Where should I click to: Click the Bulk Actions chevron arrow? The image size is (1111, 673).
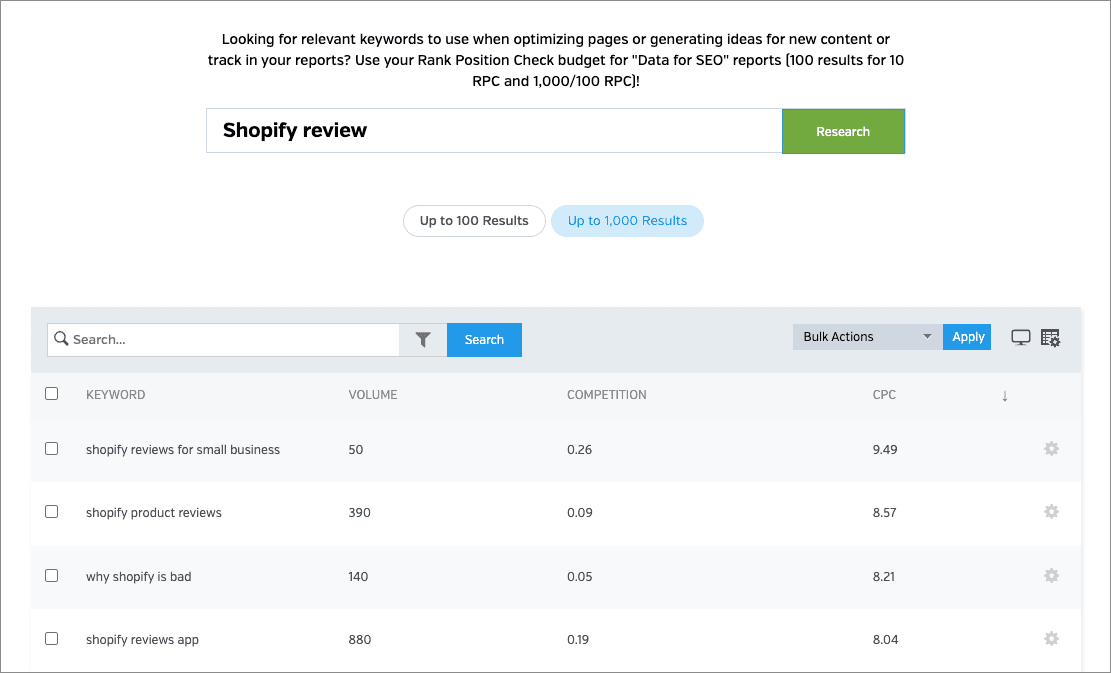[x=928, y=336]
